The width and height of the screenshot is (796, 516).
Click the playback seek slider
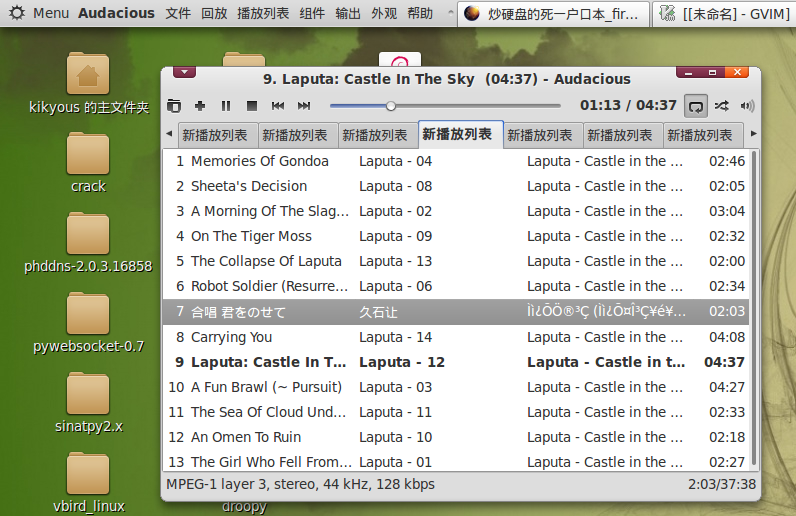[445, 106]
